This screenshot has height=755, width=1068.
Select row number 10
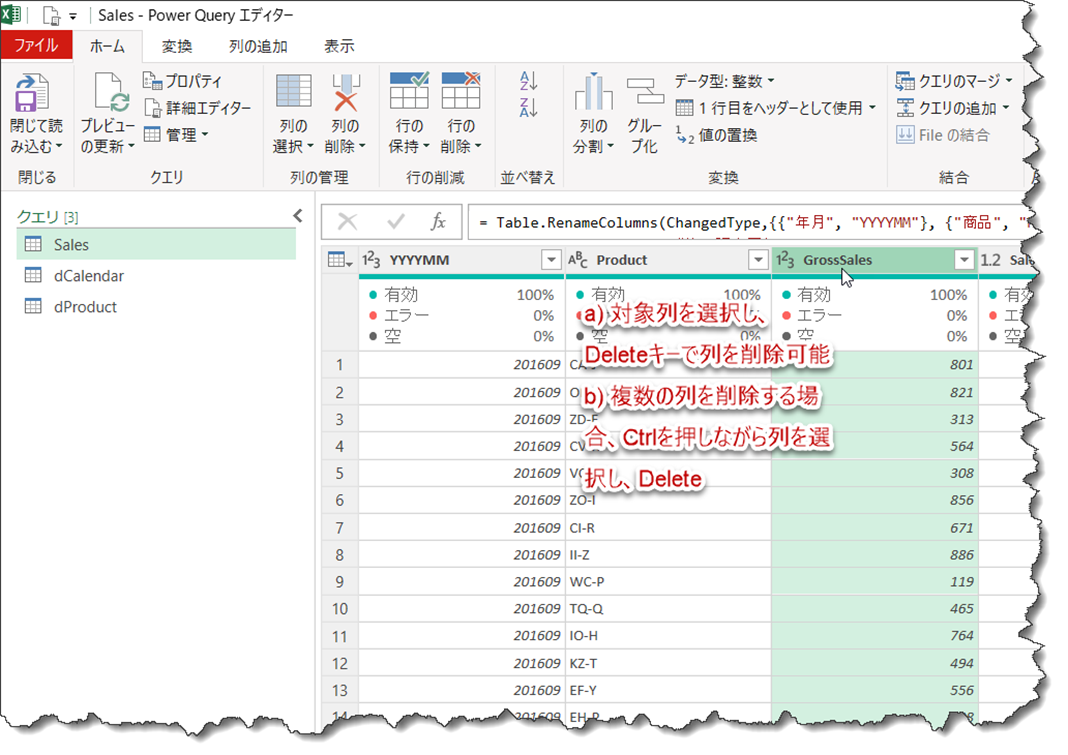pos(339,609)
